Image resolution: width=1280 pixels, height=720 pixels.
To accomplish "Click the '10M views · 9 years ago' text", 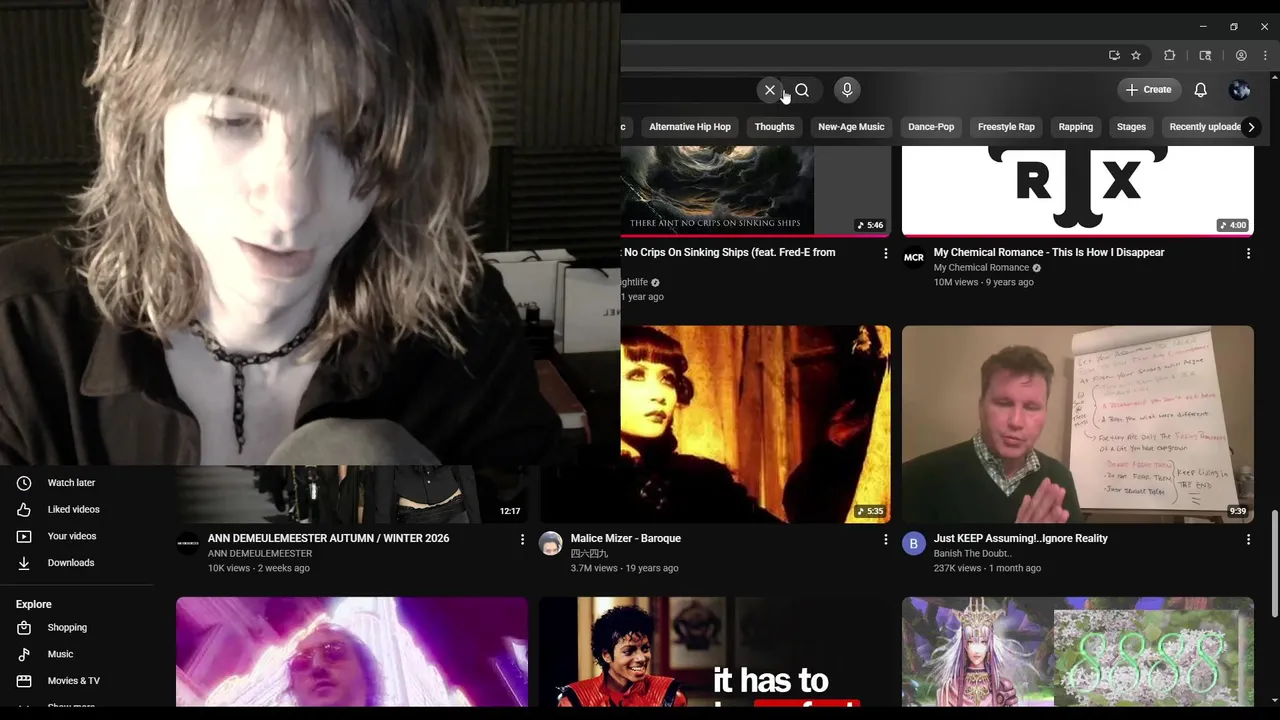I will pos(984,282).
